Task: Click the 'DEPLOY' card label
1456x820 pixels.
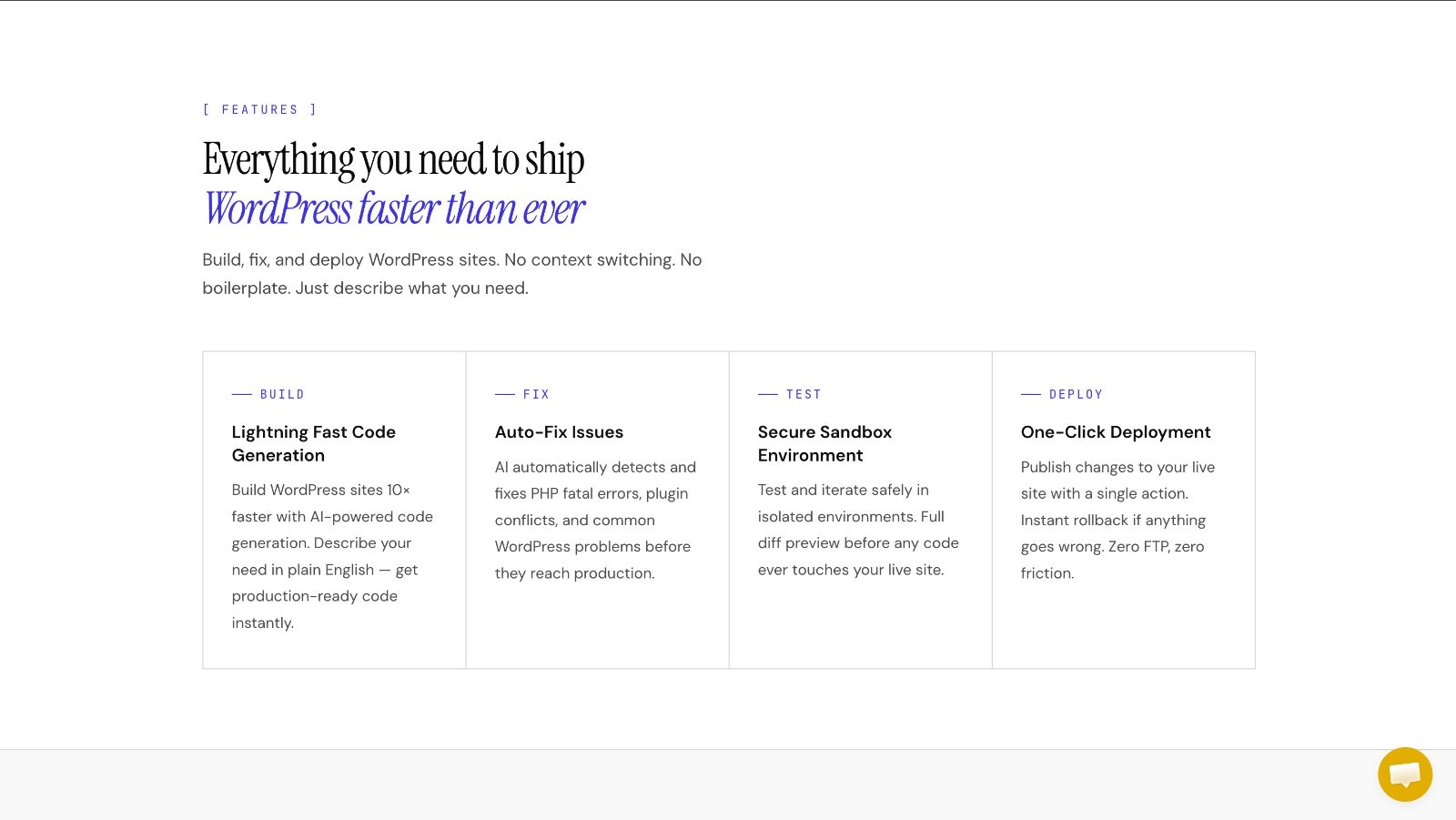Action: (x=1076, y=394)
